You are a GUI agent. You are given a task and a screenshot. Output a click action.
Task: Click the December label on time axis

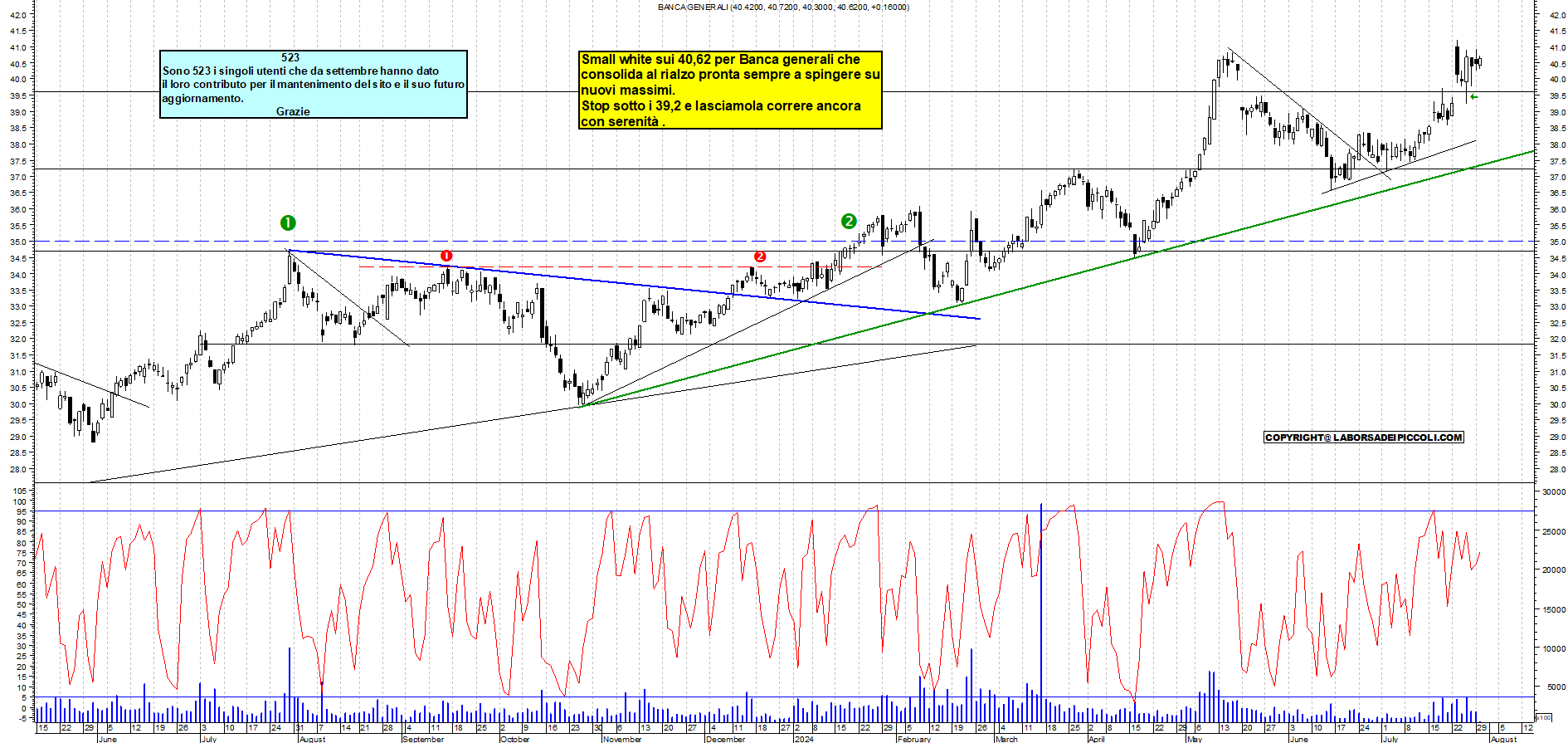[x=726, y=739]
